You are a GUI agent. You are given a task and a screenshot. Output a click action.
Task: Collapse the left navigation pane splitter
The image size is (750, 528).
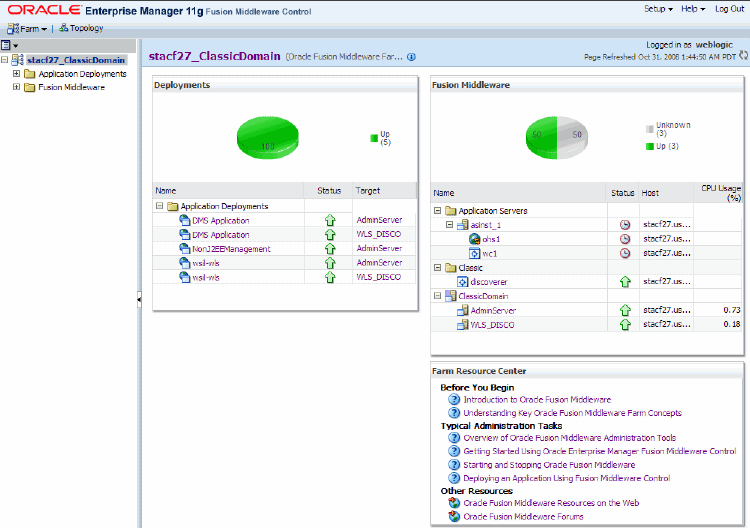point(139,299)
